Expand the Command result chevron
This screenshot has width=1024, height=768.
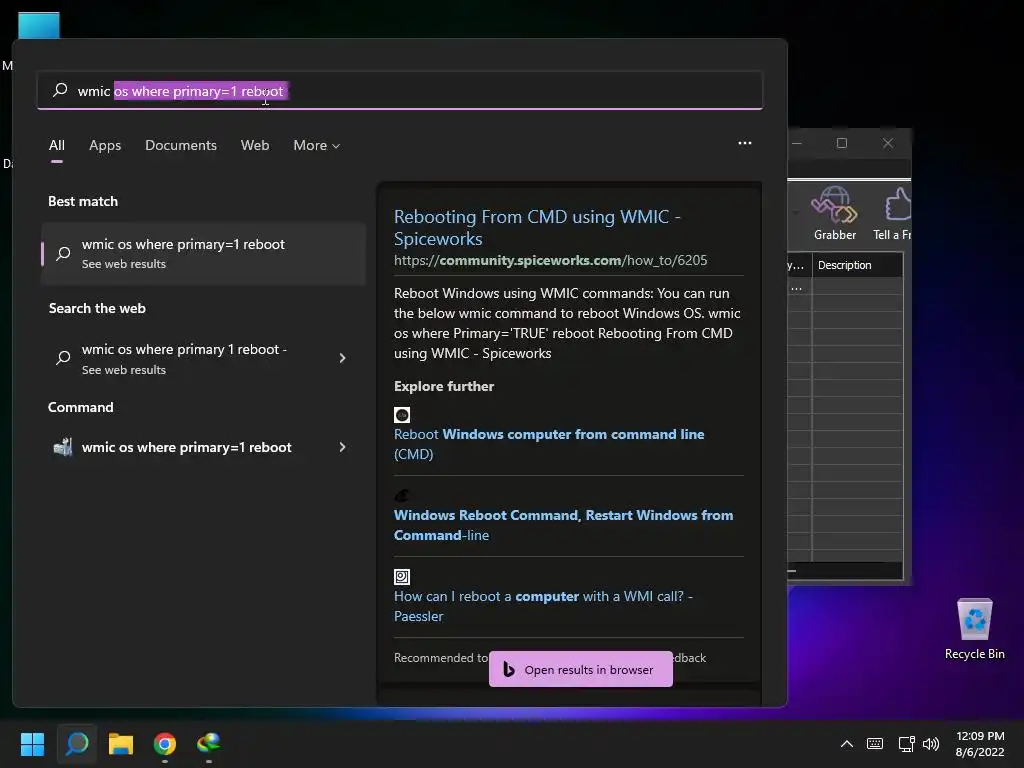342,447
